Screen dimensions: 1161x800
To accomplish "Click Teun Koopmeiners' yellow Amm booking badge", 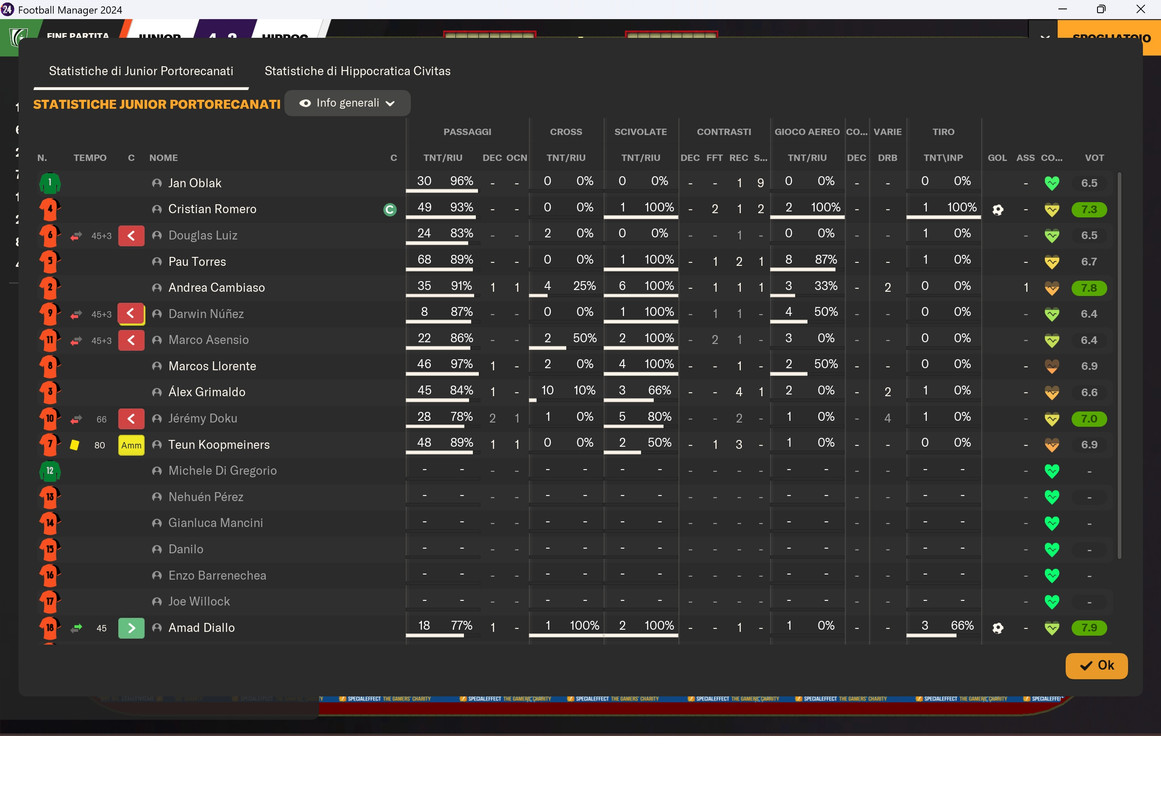I will (x=131, y=444).
